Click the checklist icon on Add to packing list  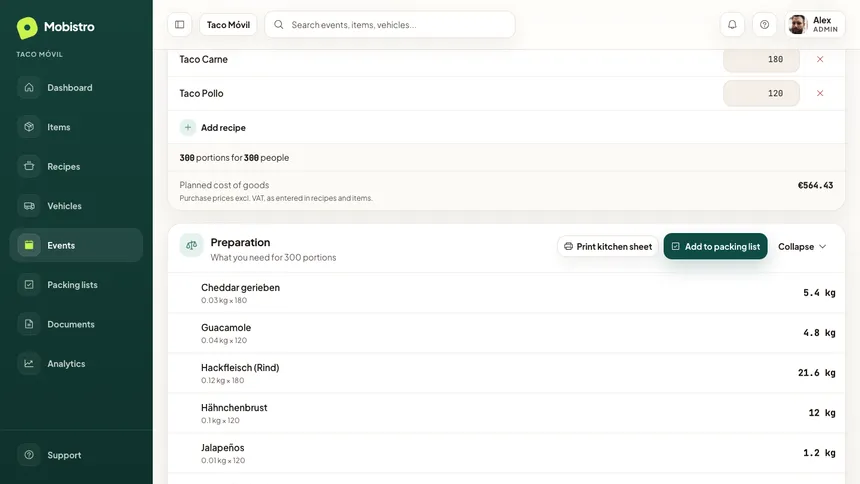click(x=675, y=246)
